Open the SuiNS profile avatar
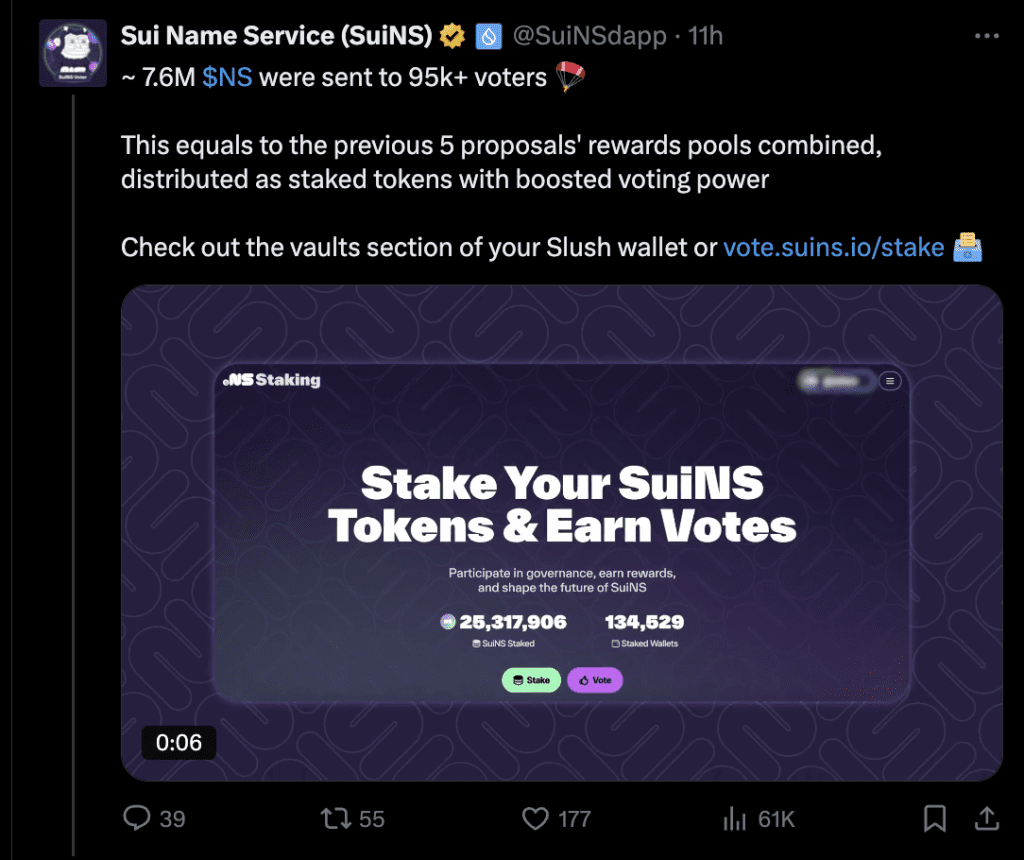1024x860 pixels. point(72,52)
